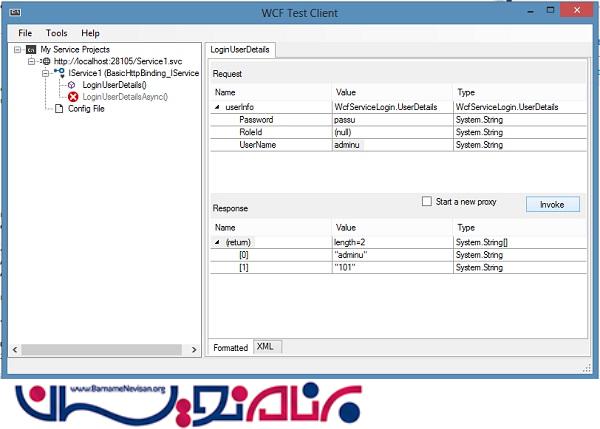Image resolution: width=600 pixels, height=429 pixels.
Task: Switch to the Formatted view tab
Action: tap(230, 347)
